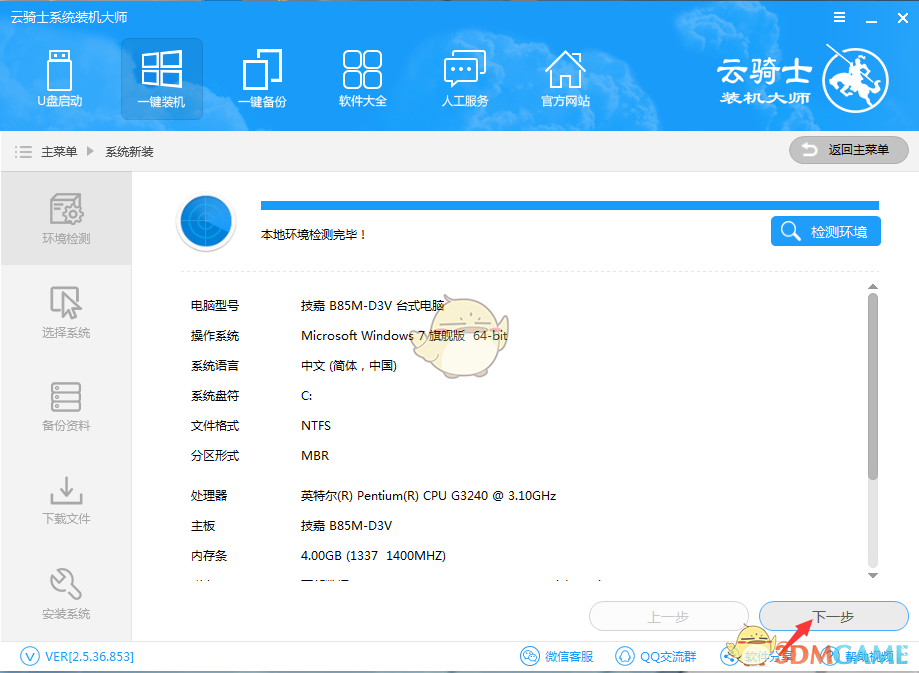Go to the 下载文件 sidebar step
This screenshot has height=673, width=919.
[x=66, y=499]
